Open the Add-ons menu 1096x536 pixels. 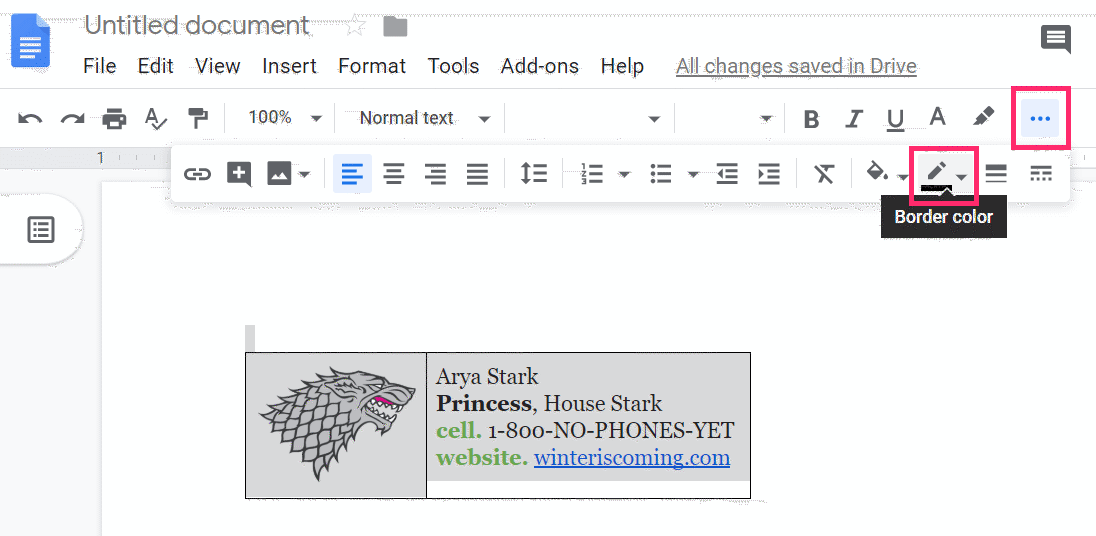[x=540, y=66]
